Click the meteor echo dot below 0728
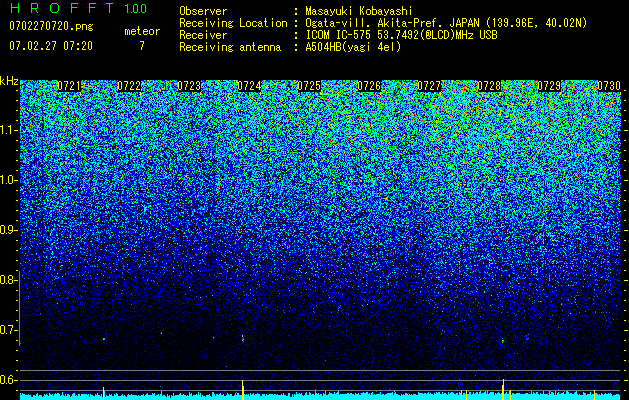Screen dimensions: 629x400 pyautogui.click(x=503, y=341)
